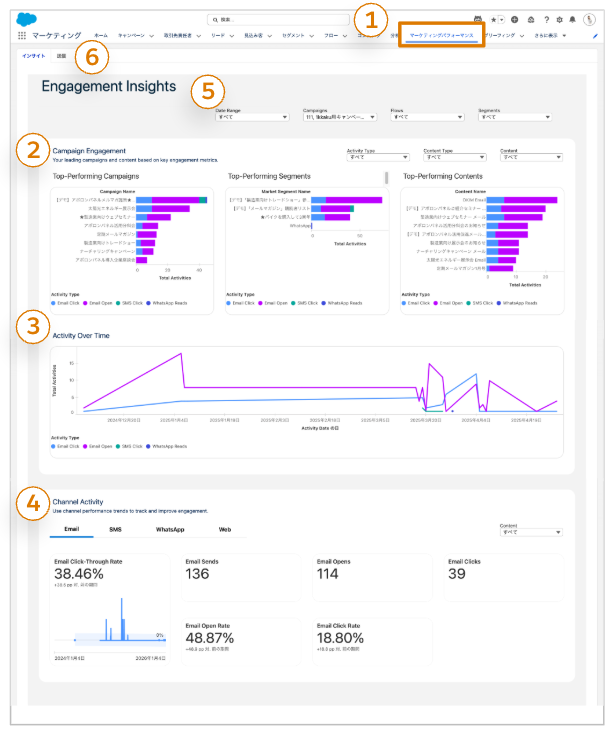The width and height of the screenshot is (615, 731).
Task: Open the キャンペーン navigation tab
Action: pyautogui.click(x=131, y=35)
